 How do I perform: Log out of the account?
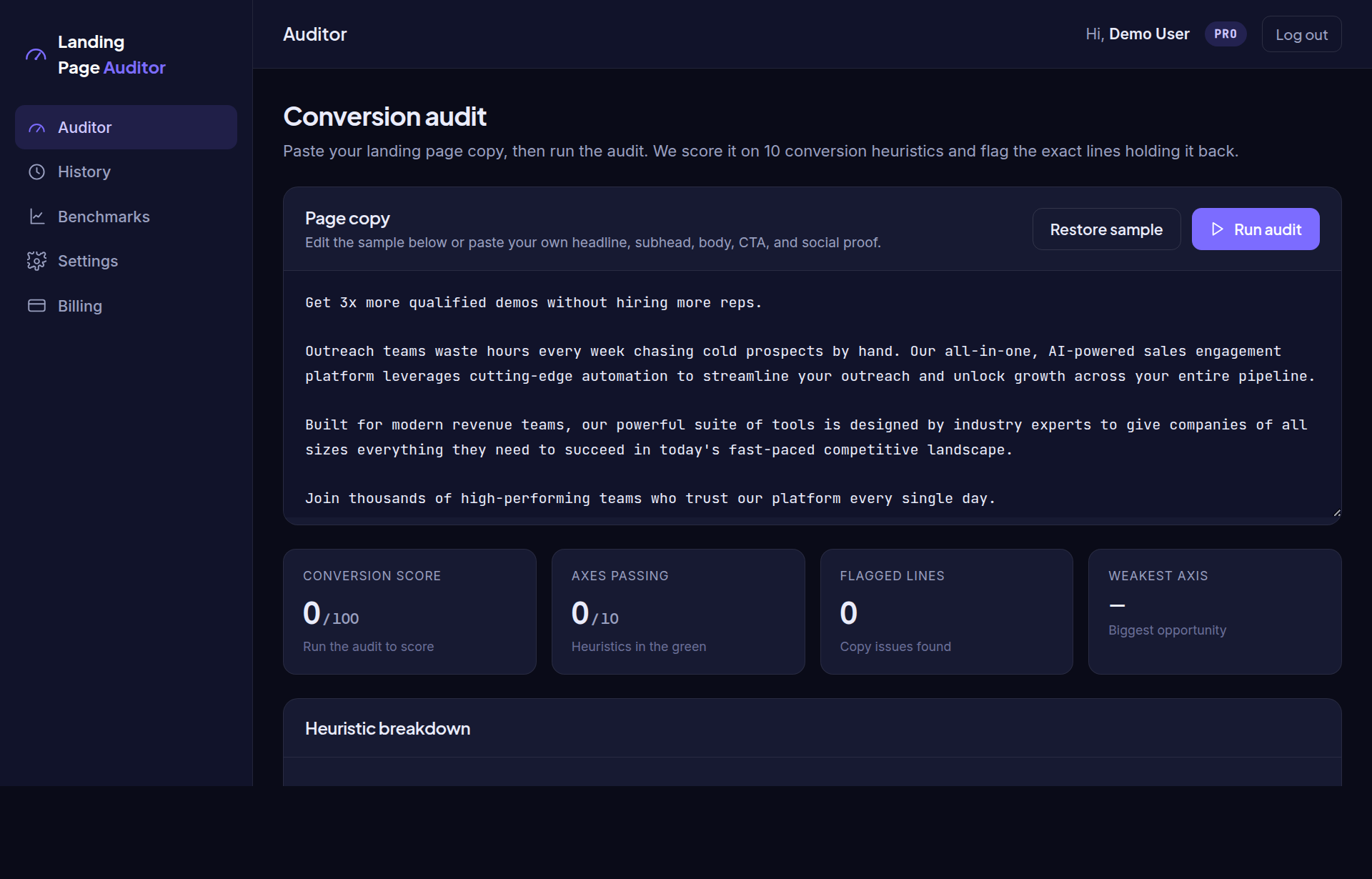tap(1301, 34)
